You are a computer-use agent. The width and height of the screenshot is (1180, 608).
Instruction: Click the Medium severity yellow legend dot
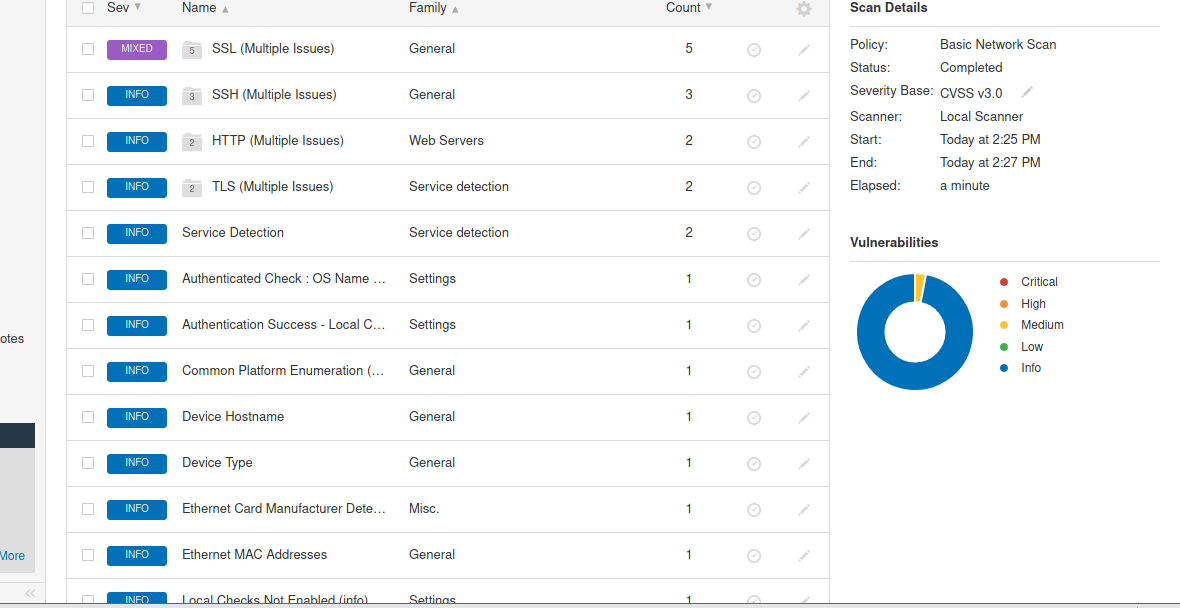coord(1004,325)
